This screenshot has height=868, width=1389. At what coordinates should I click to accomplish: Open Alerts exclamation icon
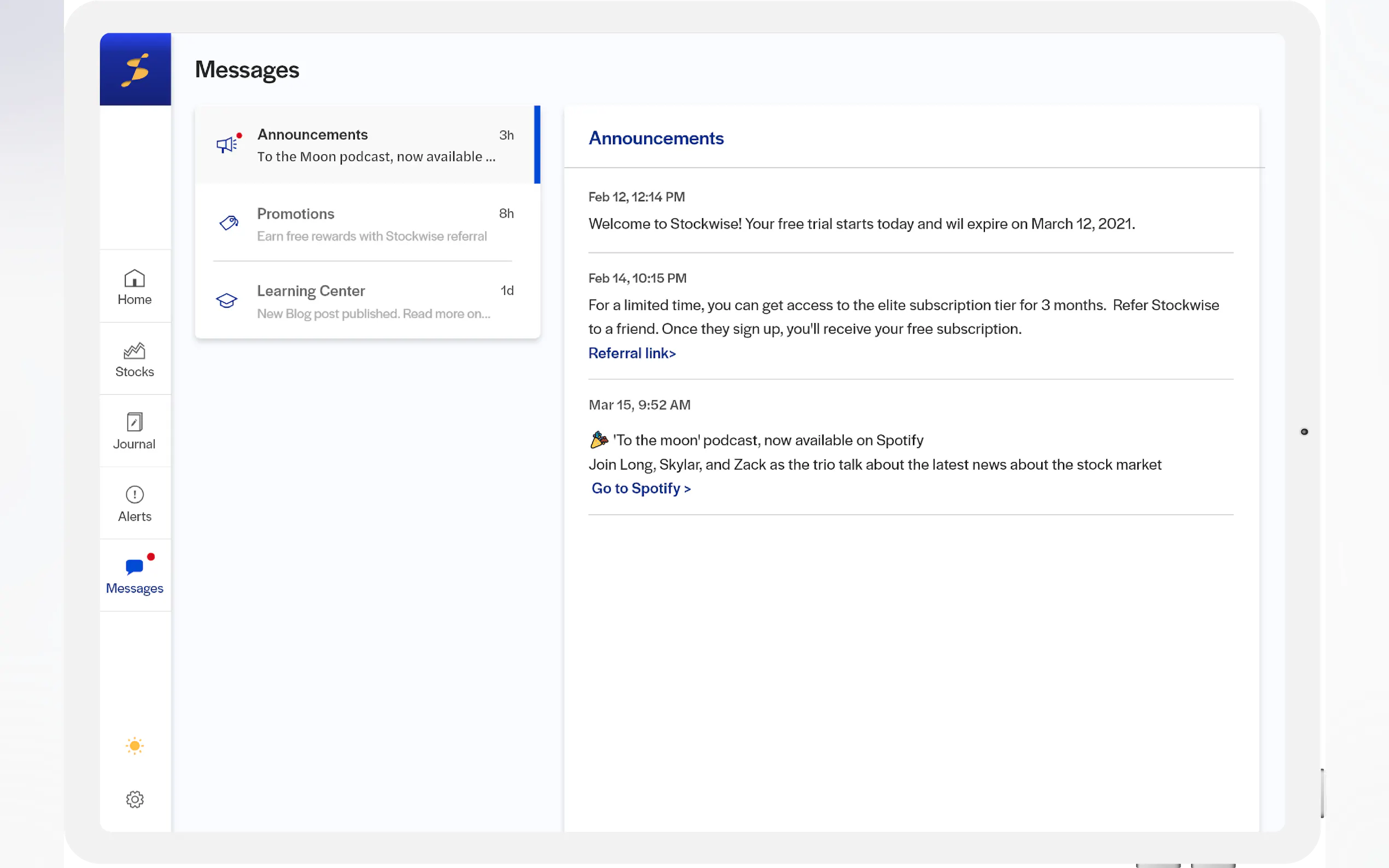coord(135,494)
